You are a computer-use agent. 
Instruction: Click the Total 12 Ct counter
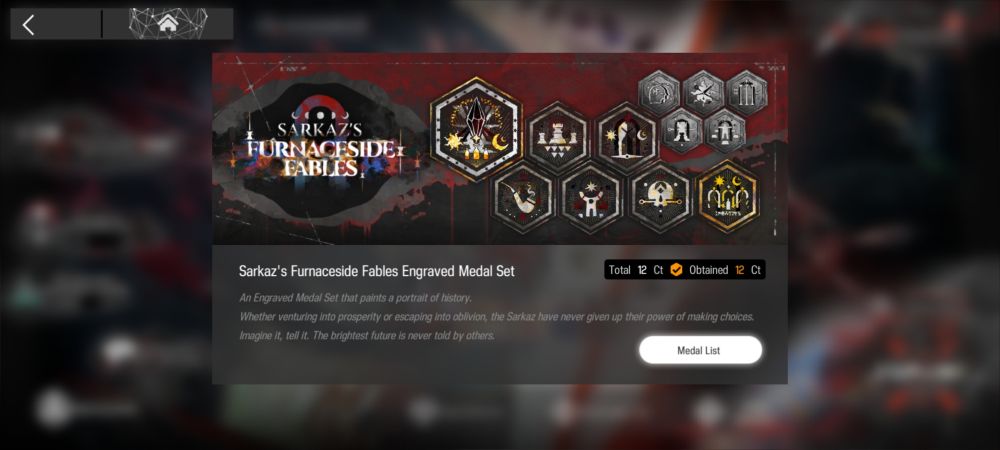[635, 270]
